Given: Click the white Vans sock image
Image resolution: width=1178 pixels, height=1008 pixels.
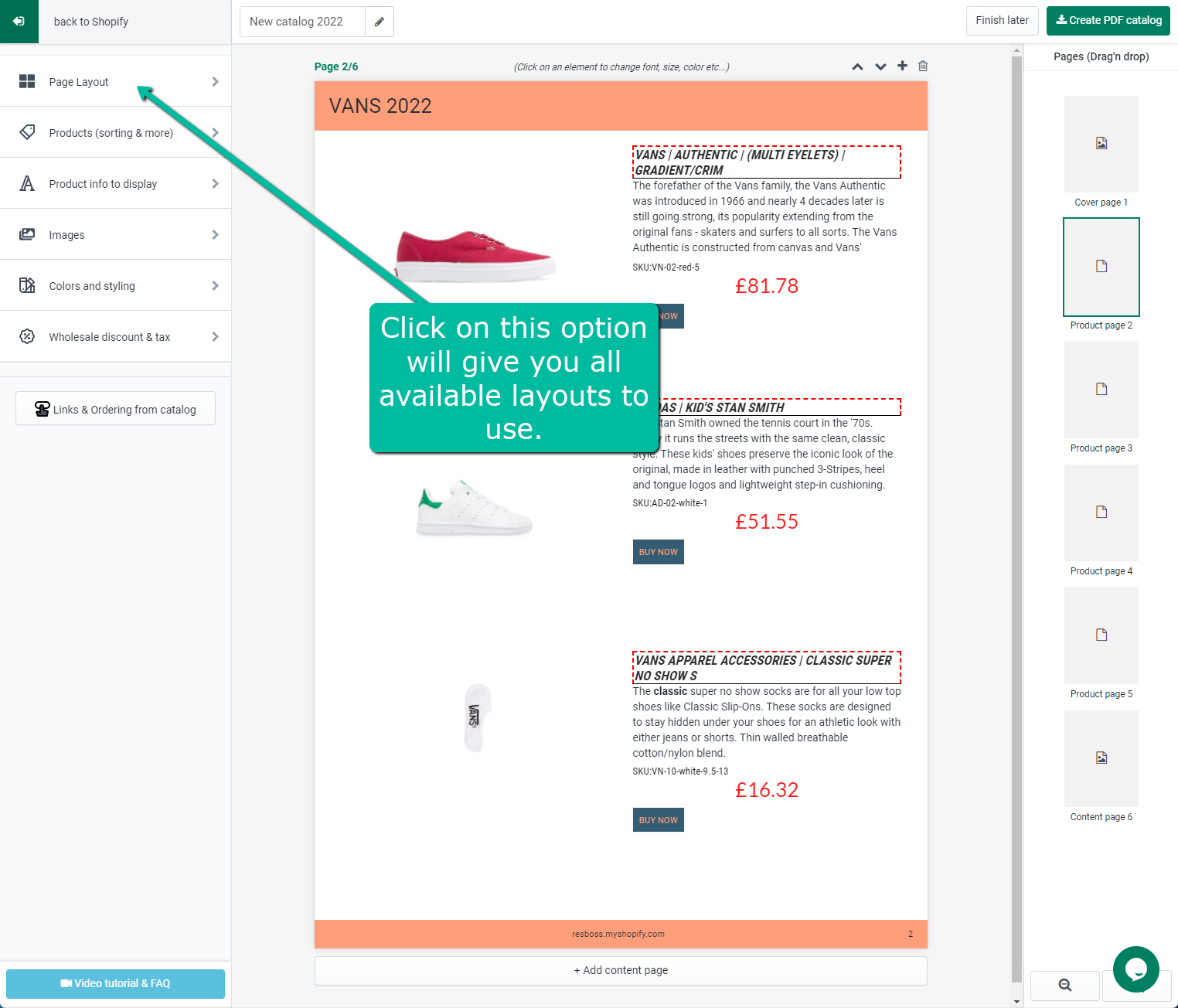Looking at the screenshot, I should (x=476, y=717).
